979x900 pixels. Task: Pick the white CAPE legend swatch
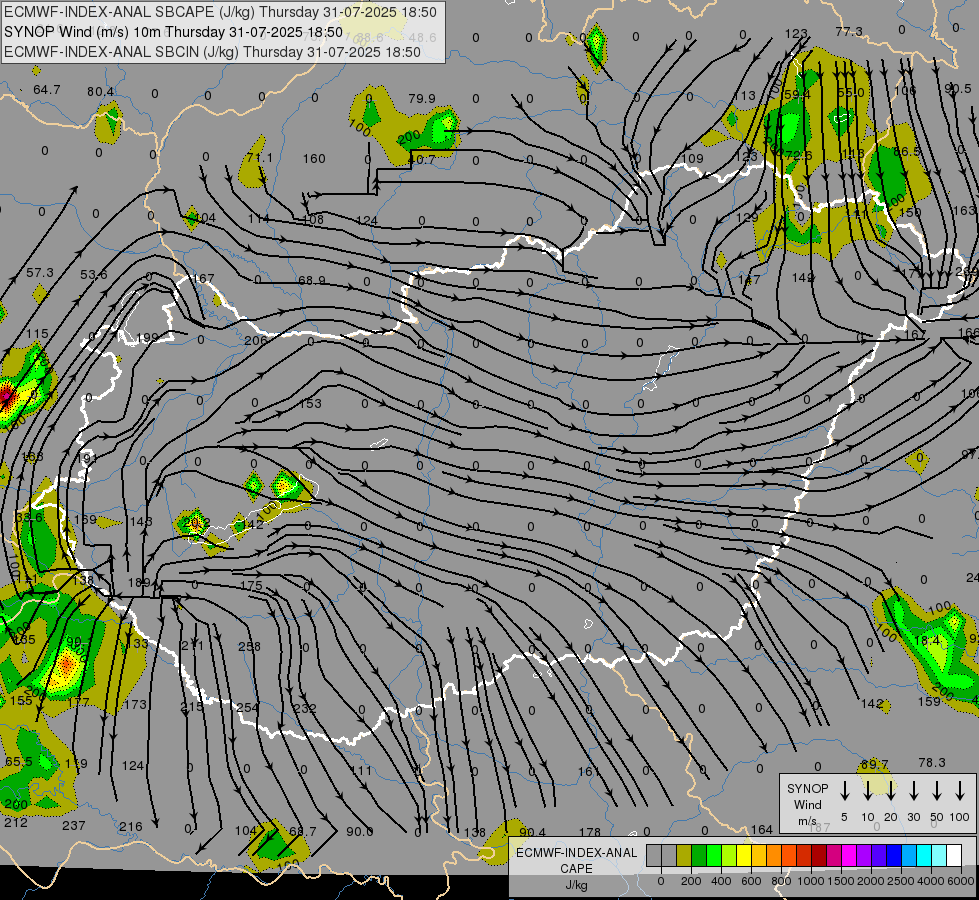[953, 855]
